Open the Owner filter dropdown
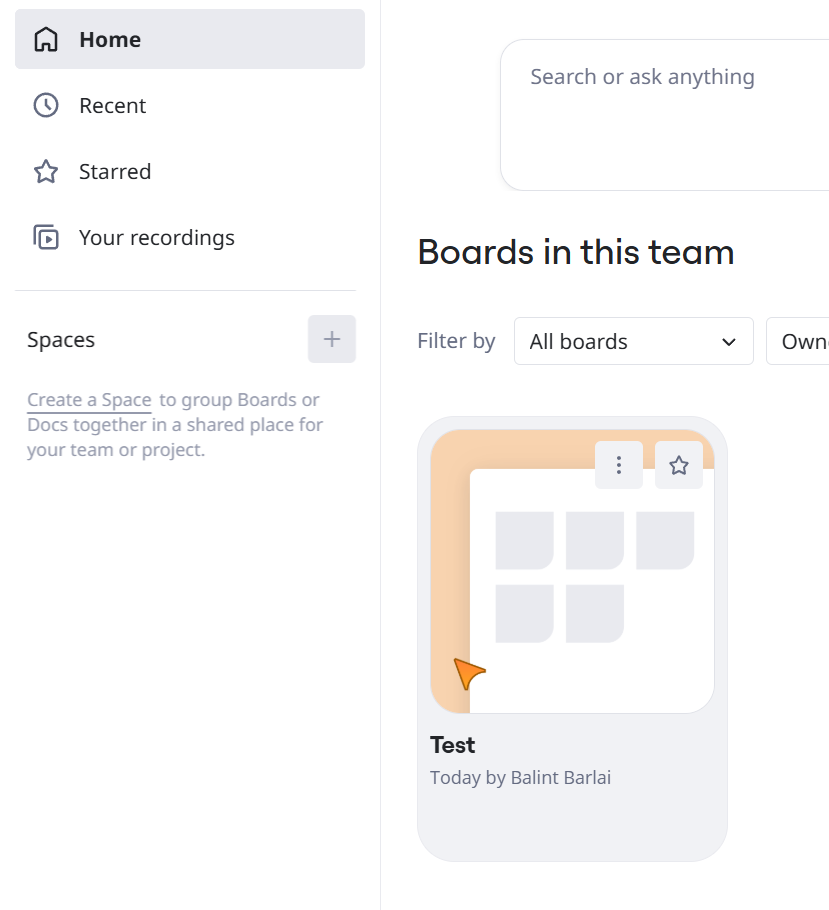 798,341
